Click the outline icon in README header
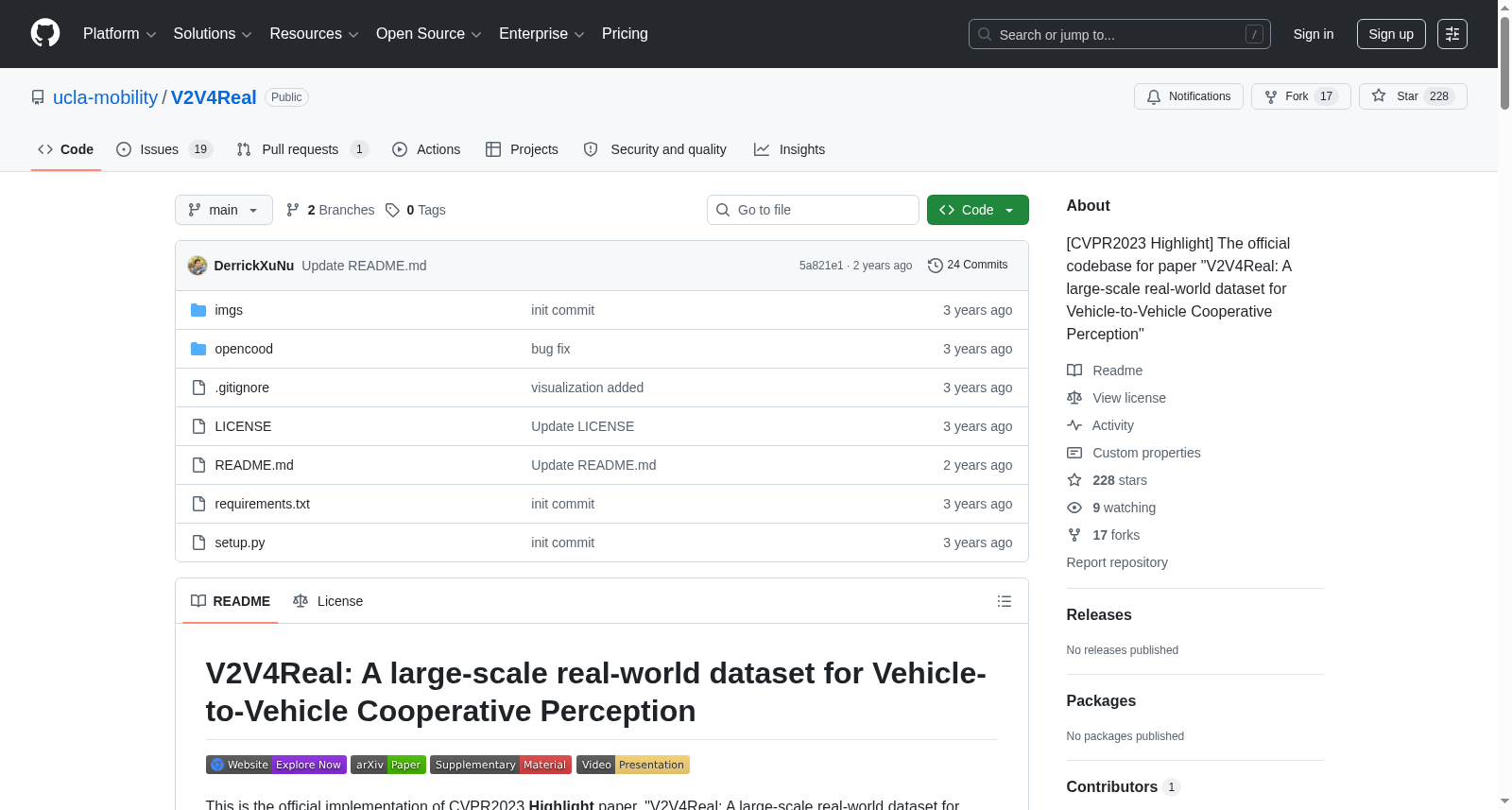This screenshot has height=810, width=1512. click(1005, 601)
